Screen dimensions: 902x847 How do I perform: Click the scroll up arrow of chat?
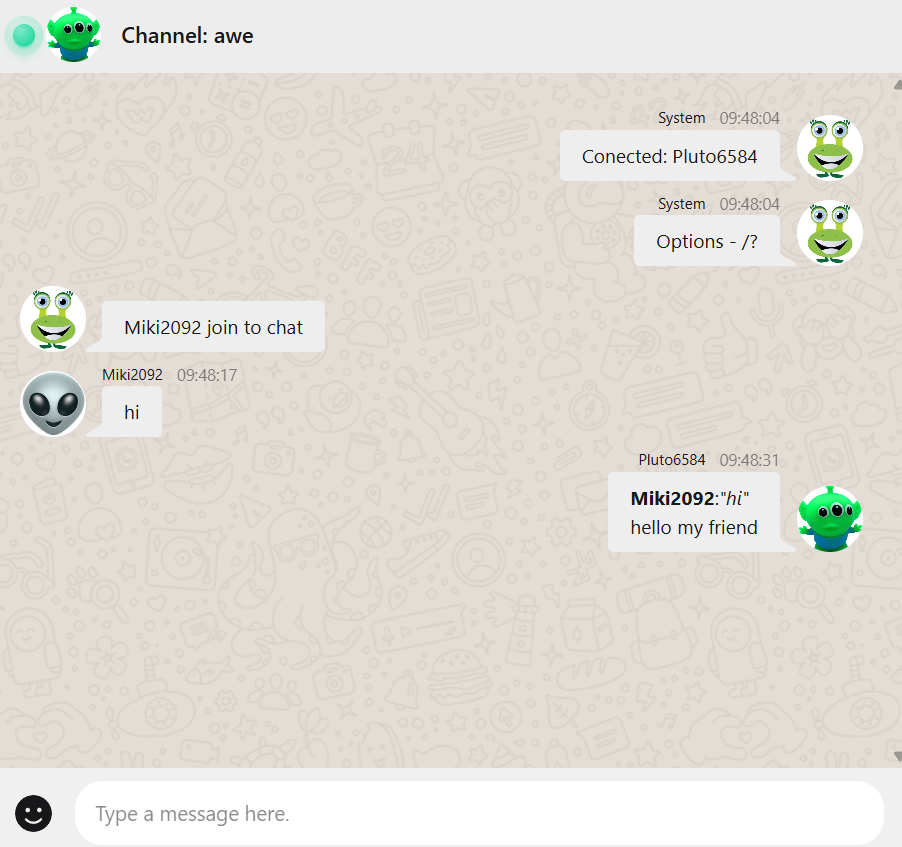(x=897, y=85)
